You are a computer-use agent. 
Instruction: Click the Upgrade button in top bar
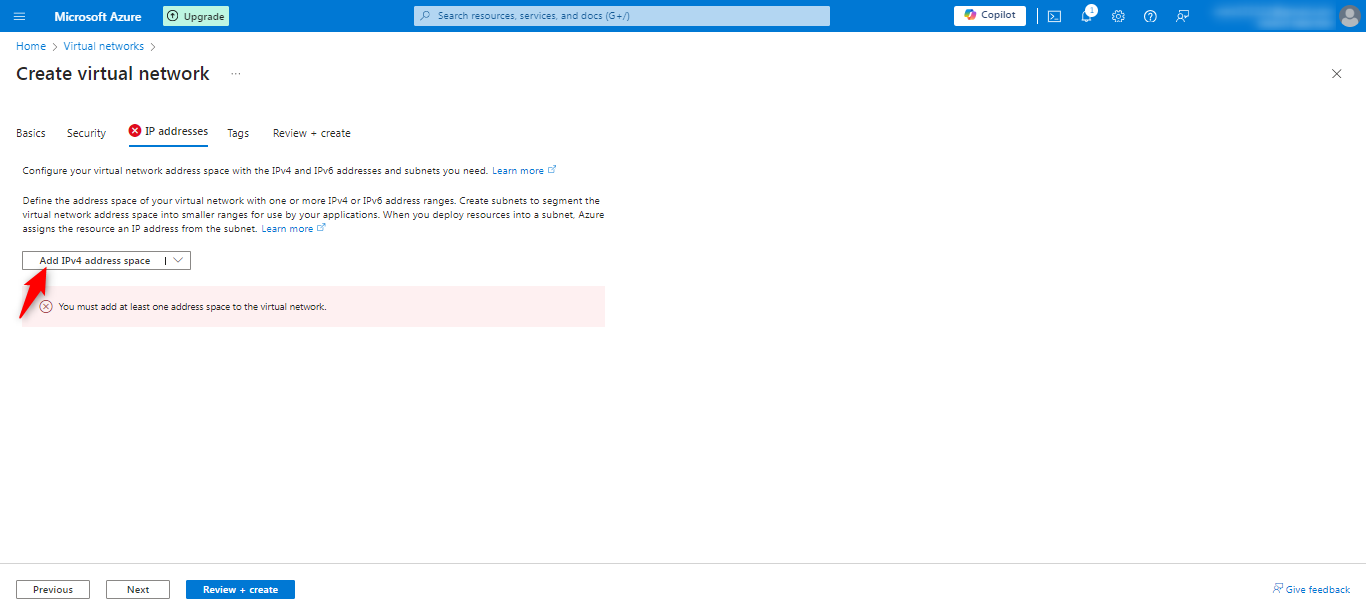(196, 16)
